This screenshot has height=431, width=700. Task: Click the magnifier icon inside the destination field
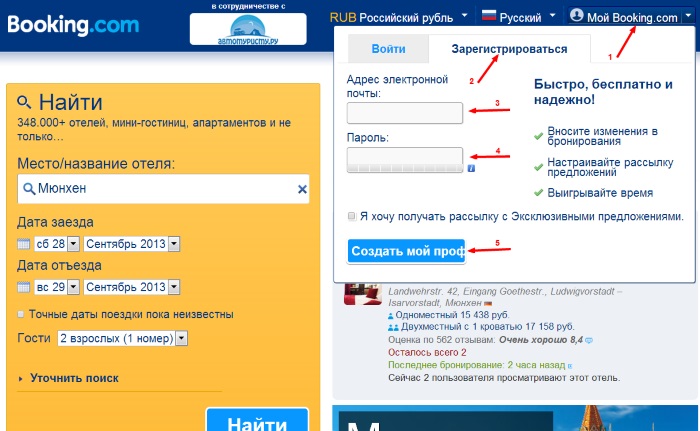(29, 188)
